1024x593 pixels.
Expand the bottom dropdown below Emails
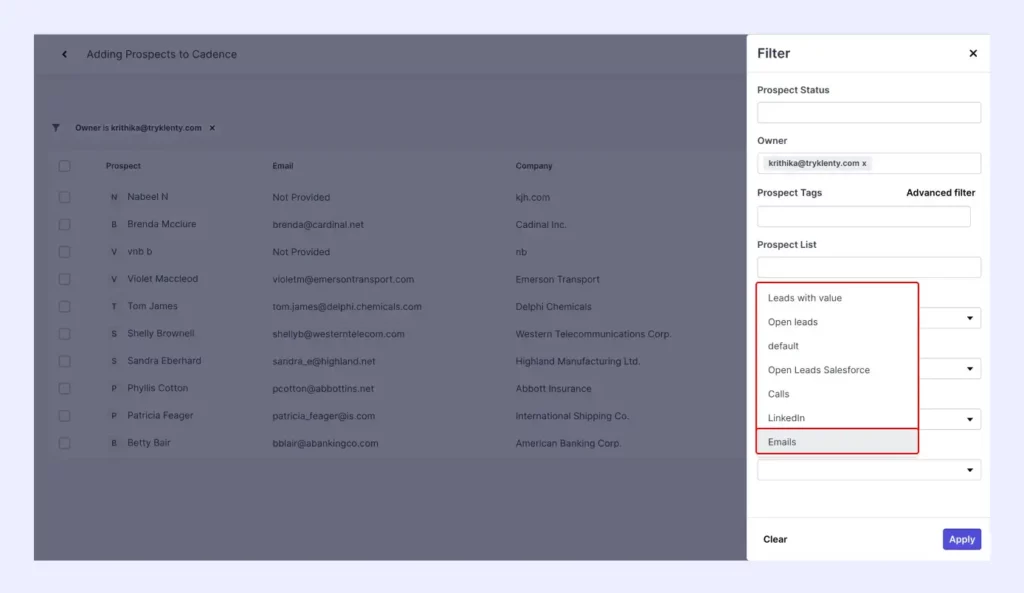click(970, 470)
